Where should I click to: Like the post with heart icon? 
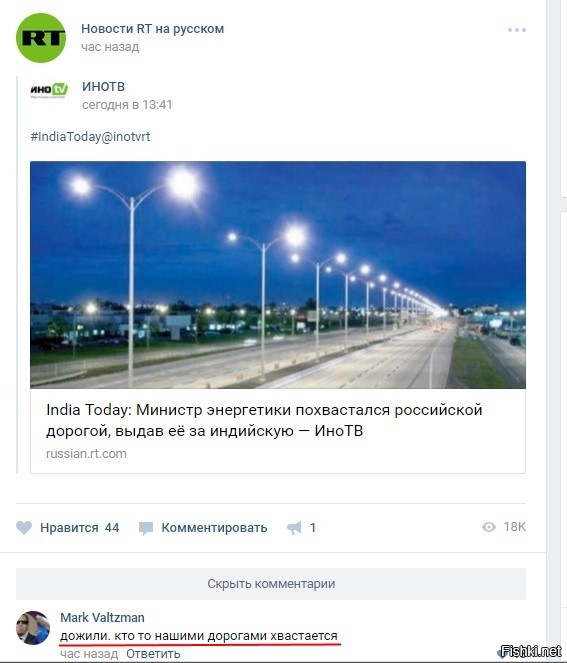[x=24, y=528]
